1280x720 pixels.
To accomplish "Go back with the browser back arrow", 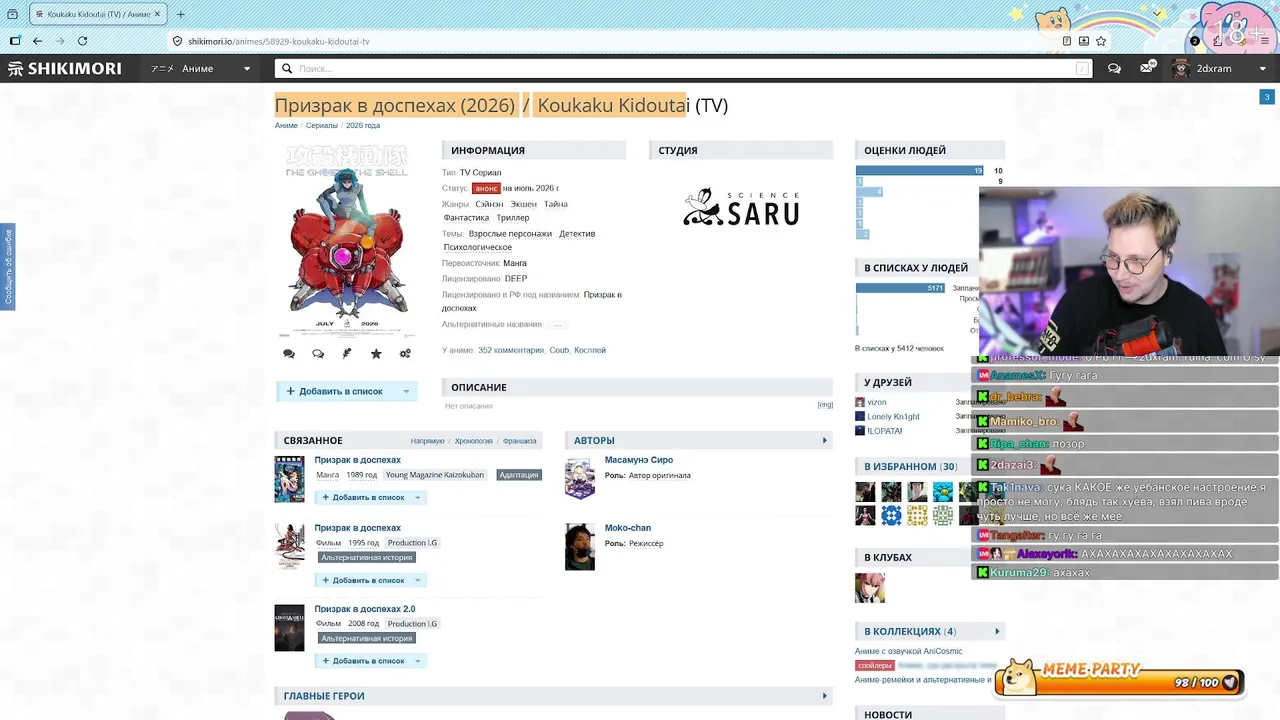I will [37, 41].
